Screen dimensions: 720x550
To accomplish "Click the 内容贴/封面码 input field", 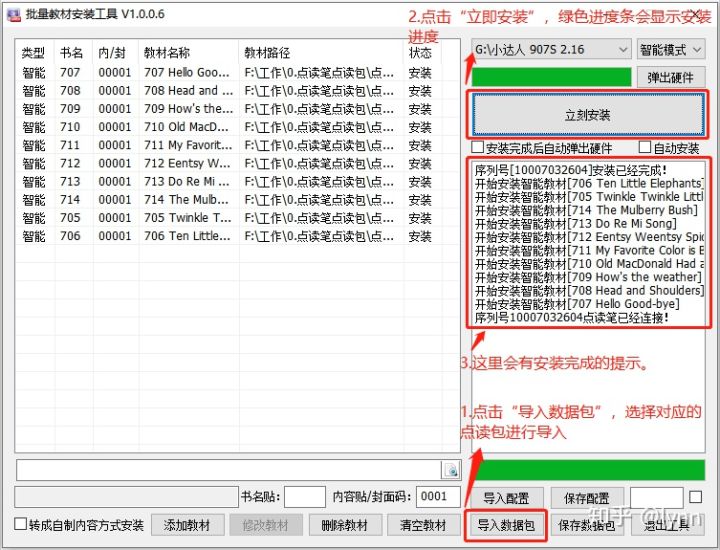I will coord(437,497).
